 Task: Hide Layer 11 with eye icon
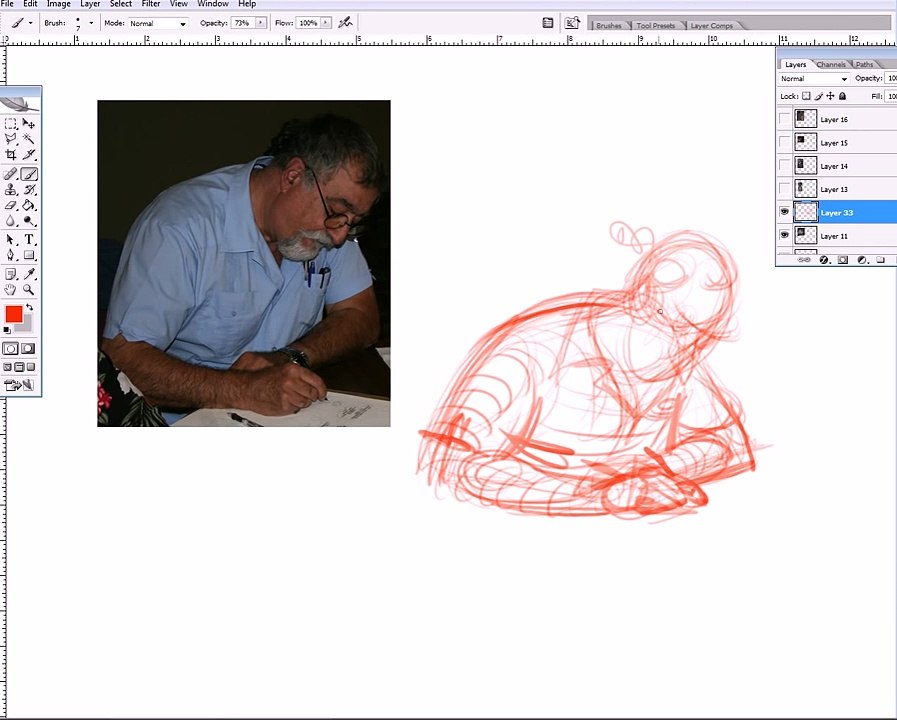[x=784, y=235]
